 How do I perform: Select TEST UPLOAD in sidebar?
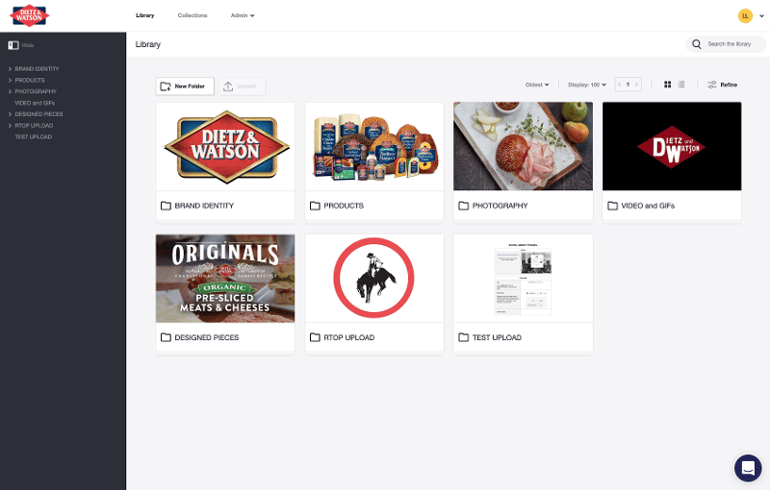33,137
